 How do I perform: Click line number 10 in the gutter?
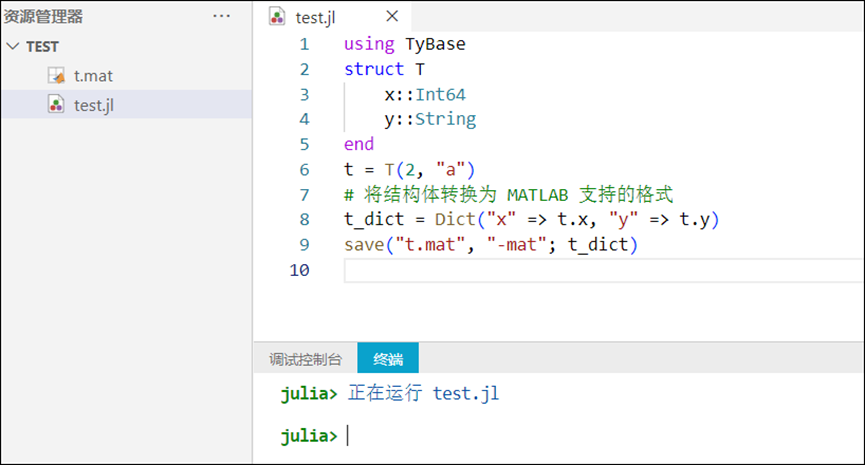[x=300, y=270]
